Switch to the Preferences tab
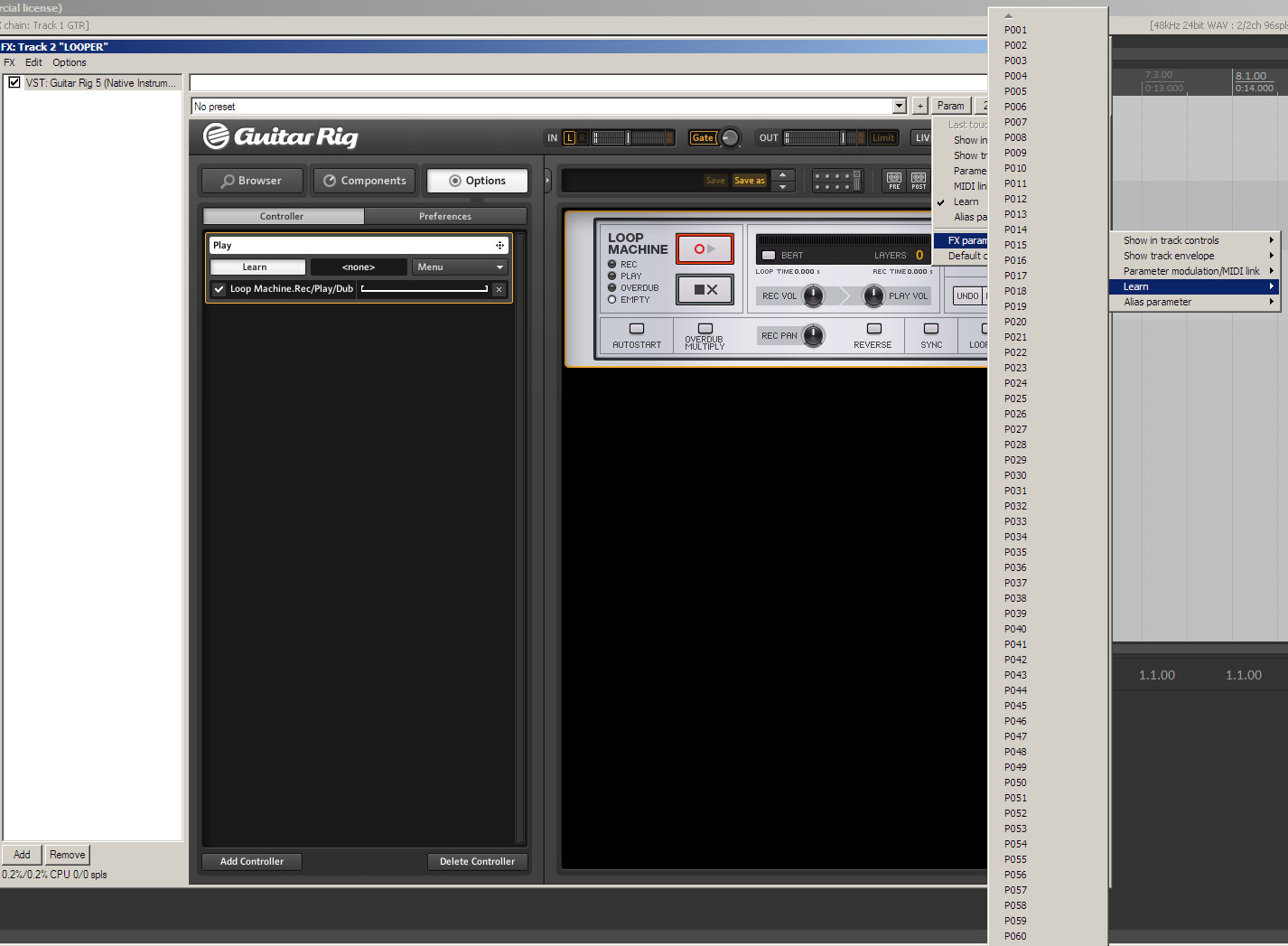1288x946 pixels. coord(445,216)
